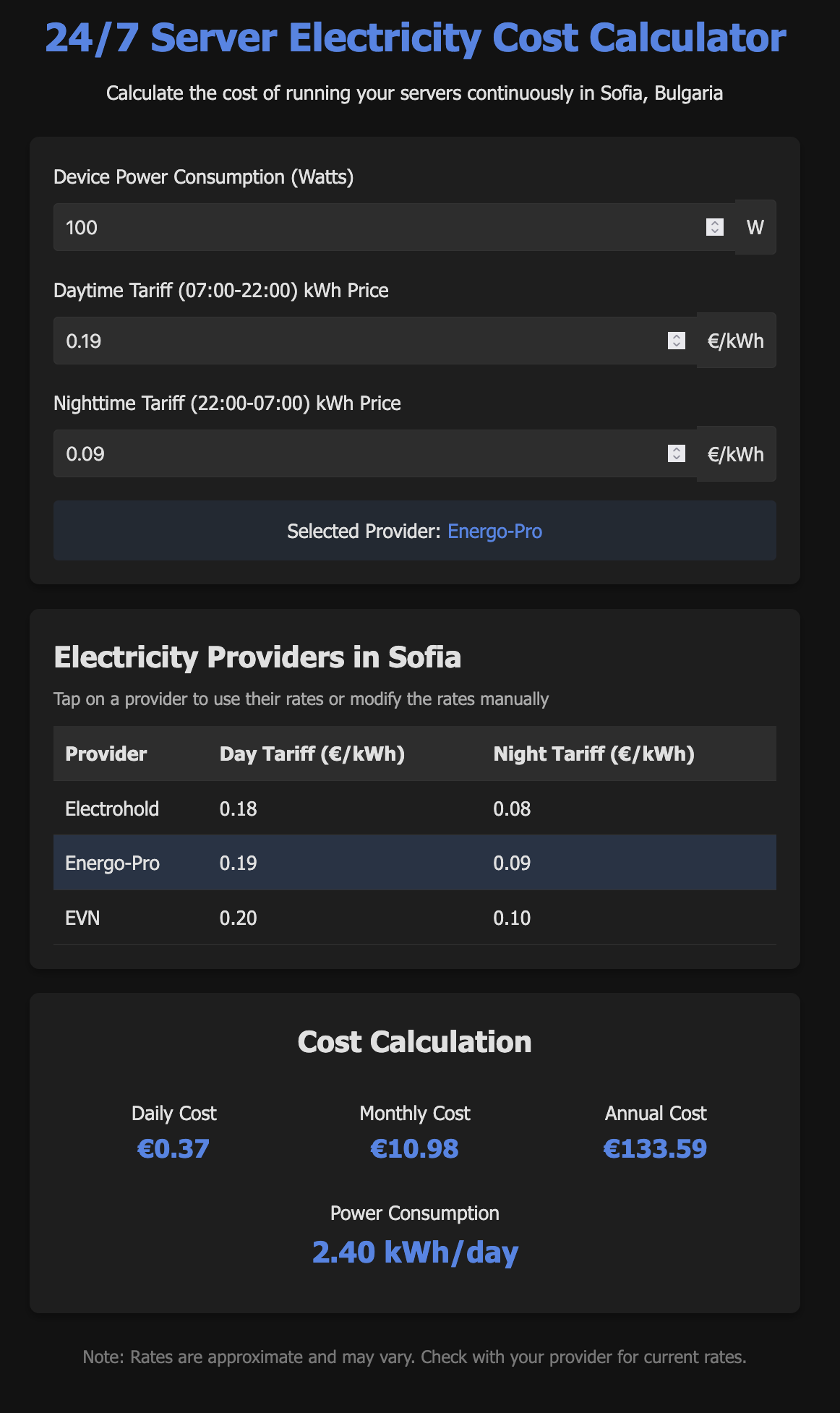The image size is (840, 1413).
Task: Click the Night Tariff column header
Action: point(593,754)
